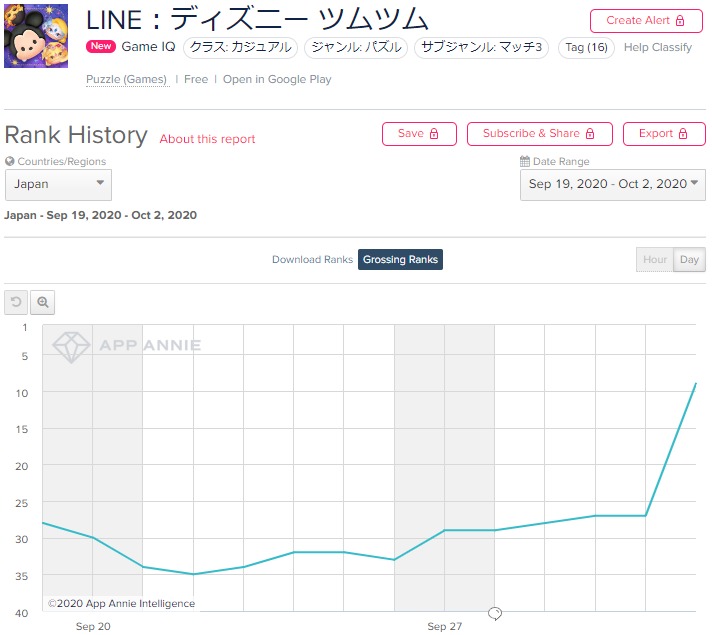Toggle the Day granularity view

pos(689,260)
